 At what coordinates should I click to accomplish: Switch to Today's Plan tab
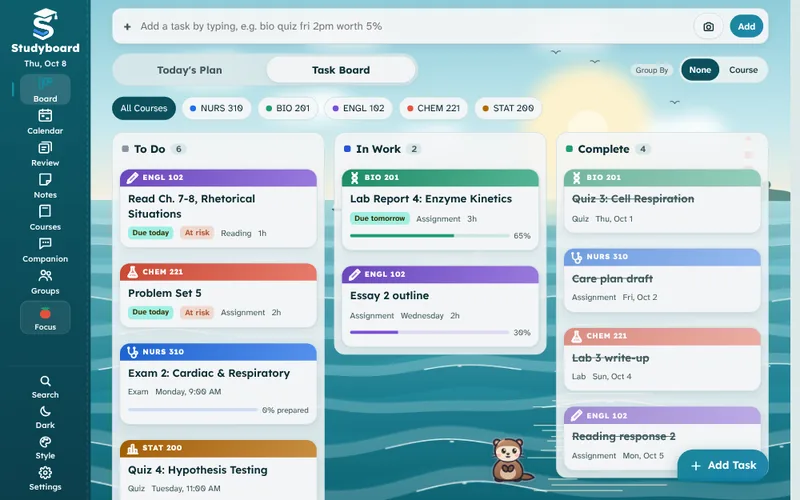189,70
